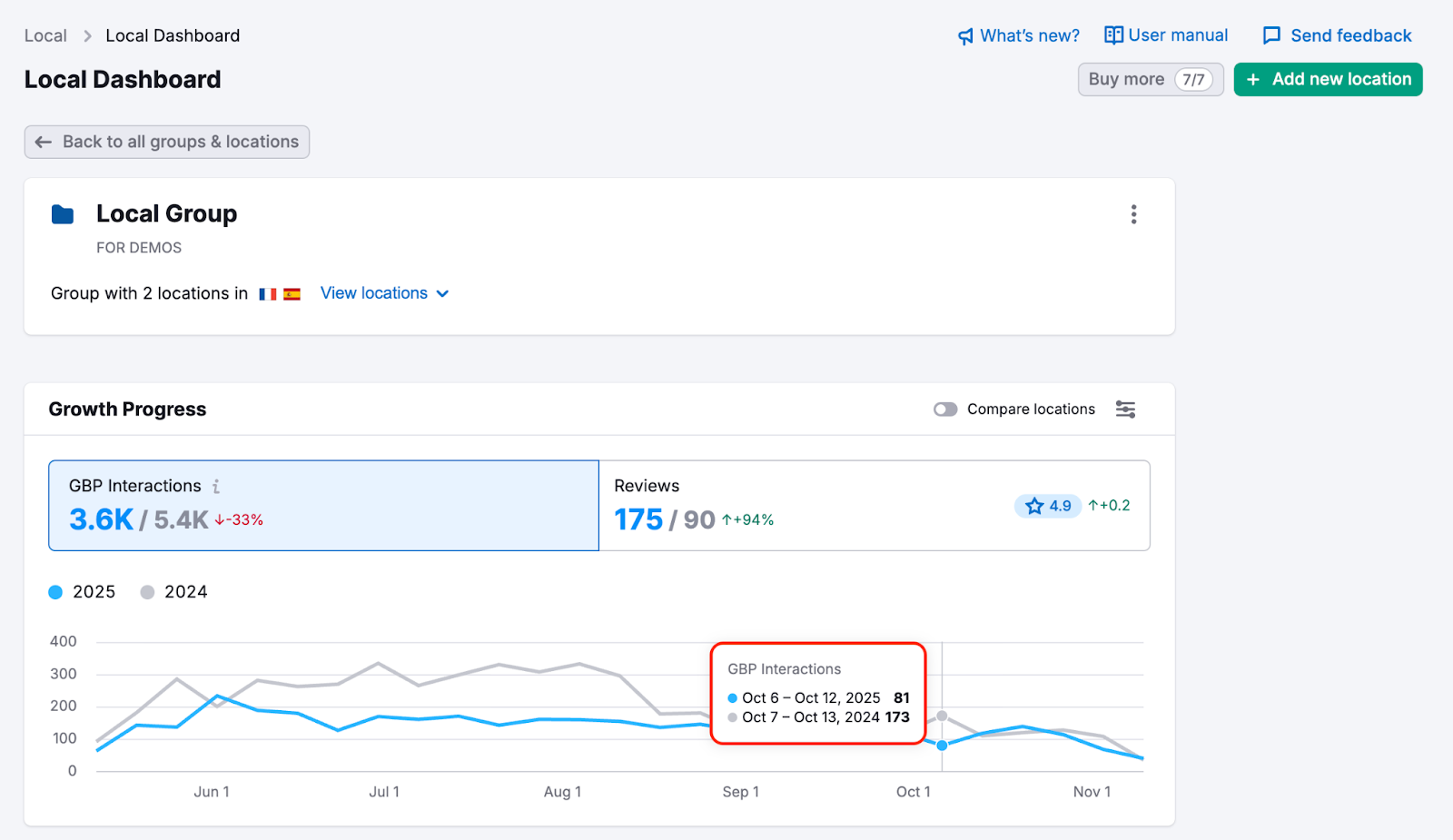The image size is (1453, 840).
Task: Select the Reviews metric card
Action: point(875,506)
